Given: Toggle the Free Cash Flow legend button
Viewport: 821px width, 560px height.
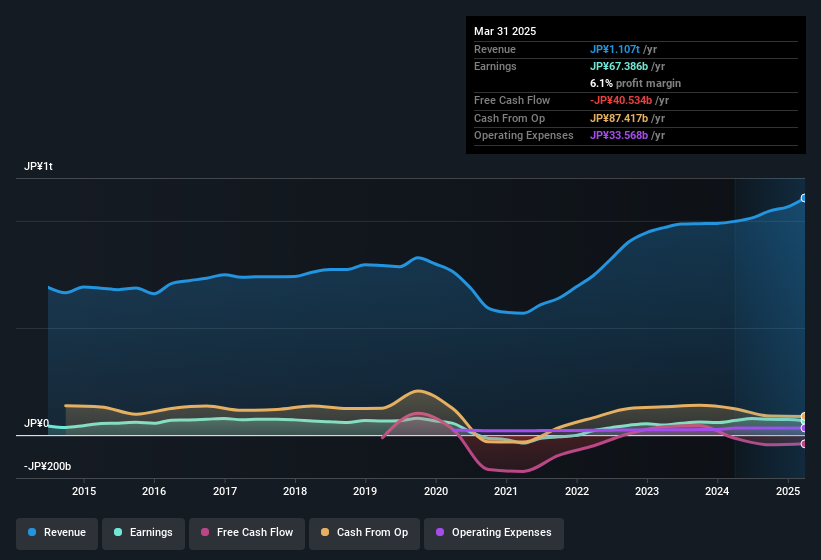Looking at the screenshot, I should coord(247,533).
